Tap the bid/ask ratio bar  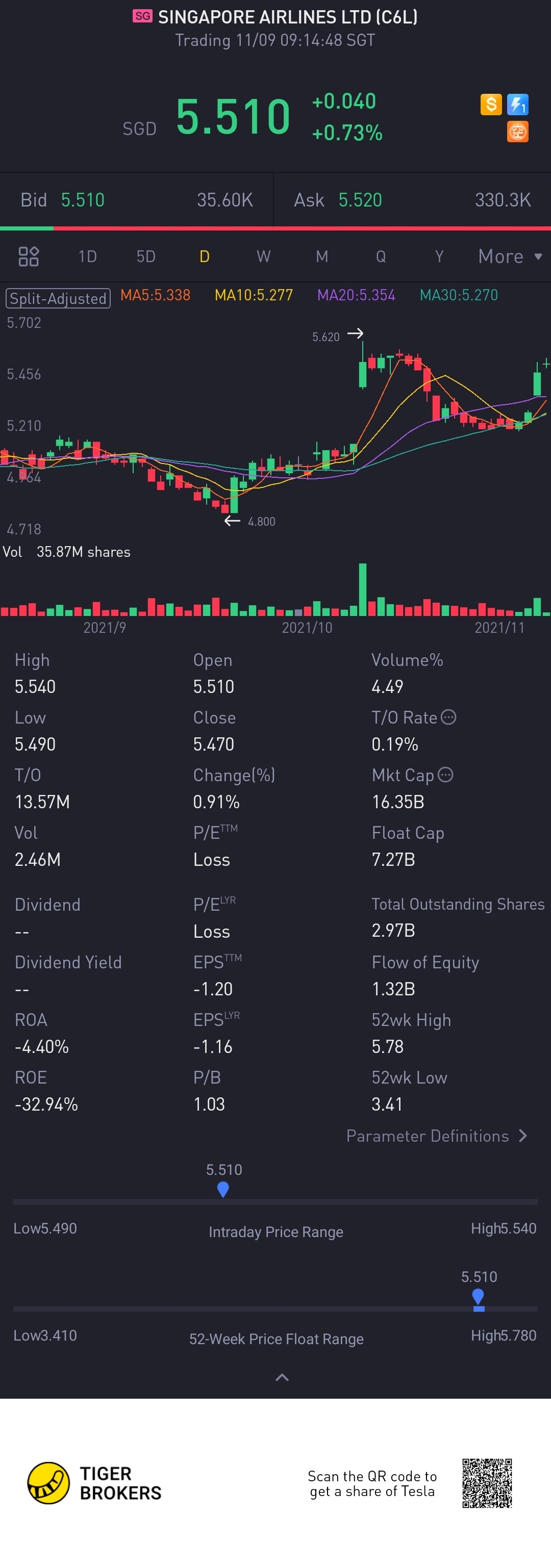tap(275, 228)
